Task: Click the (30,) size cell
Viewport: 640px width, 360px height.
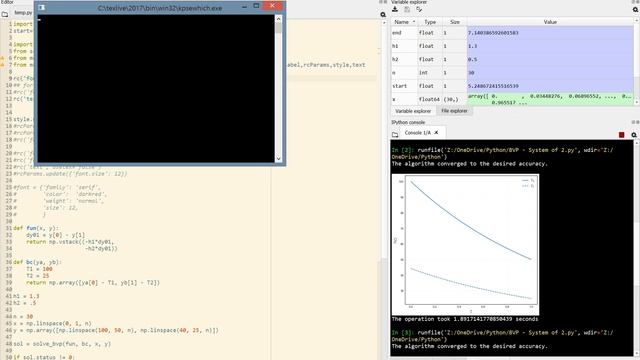Action: pos(455,99)
